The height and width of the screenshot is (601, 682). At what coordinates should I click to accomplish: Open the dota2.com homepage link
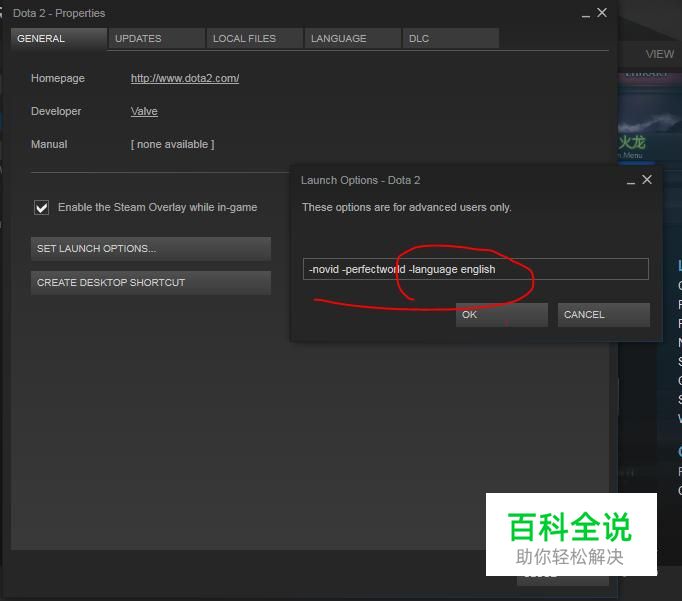click(x=185, y=78)
